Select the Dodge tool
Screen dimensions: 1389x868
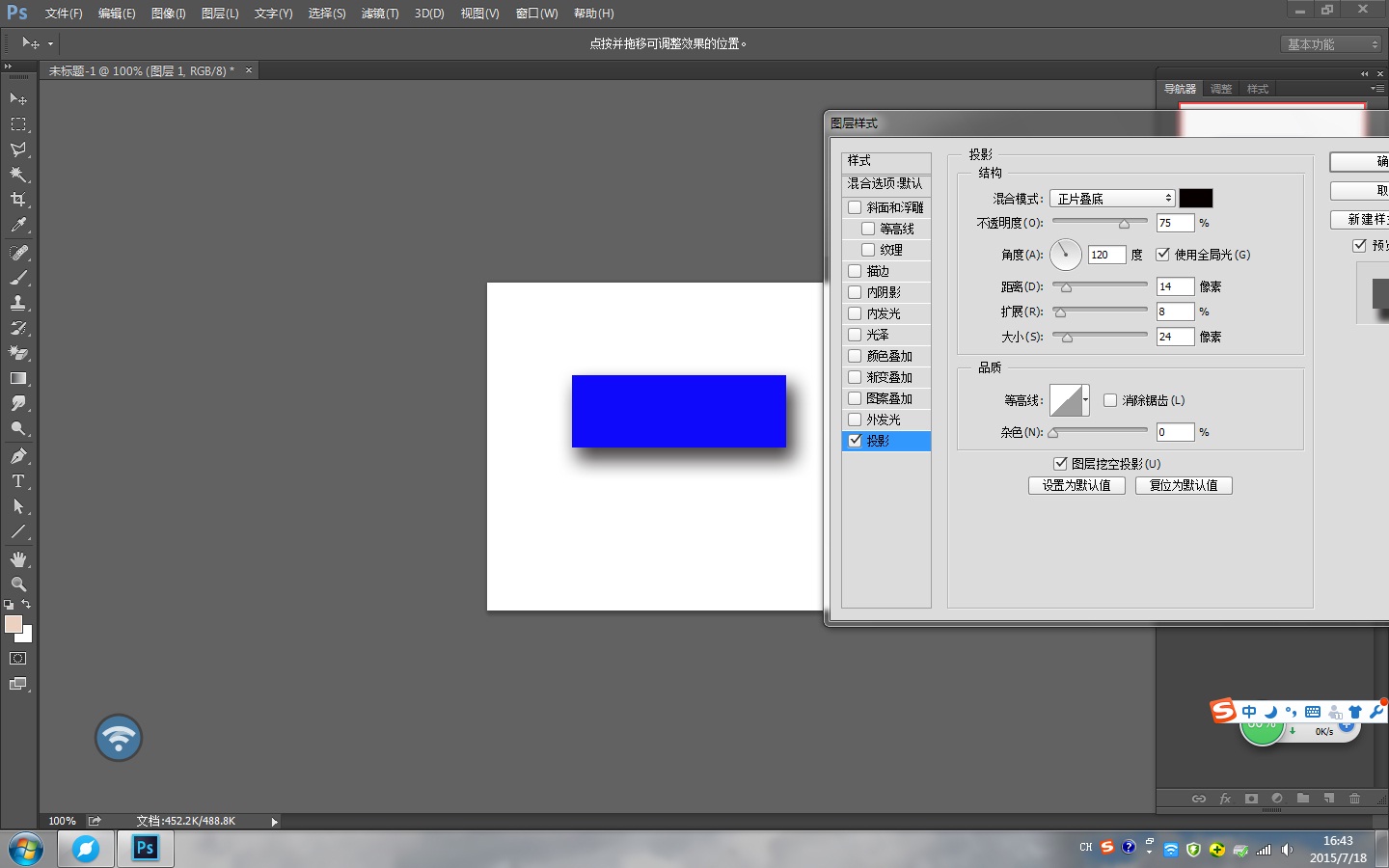tap(18, 428)
